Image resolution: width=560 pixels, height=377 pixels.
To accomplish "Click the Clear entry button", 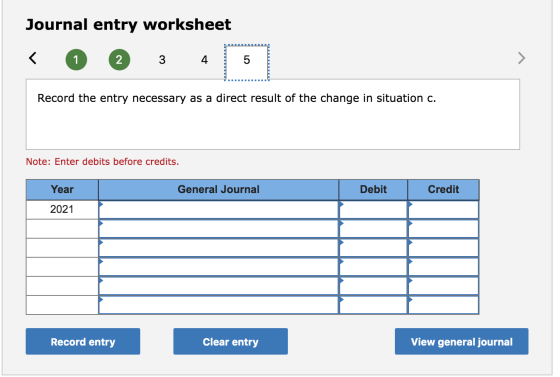I will coord(230,342).
